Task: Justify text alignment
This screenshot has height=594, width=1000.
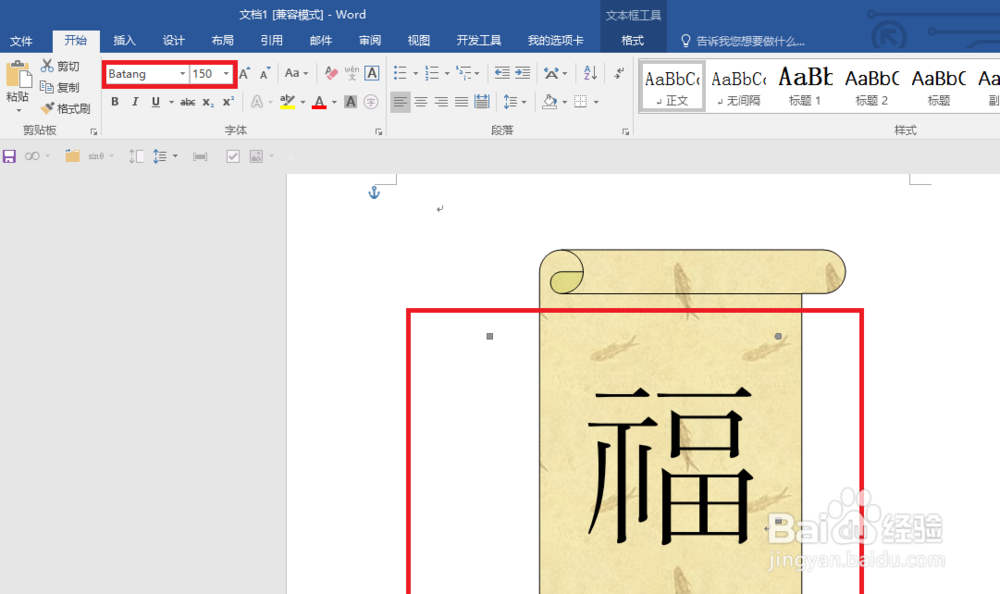Action: (462, 102)
